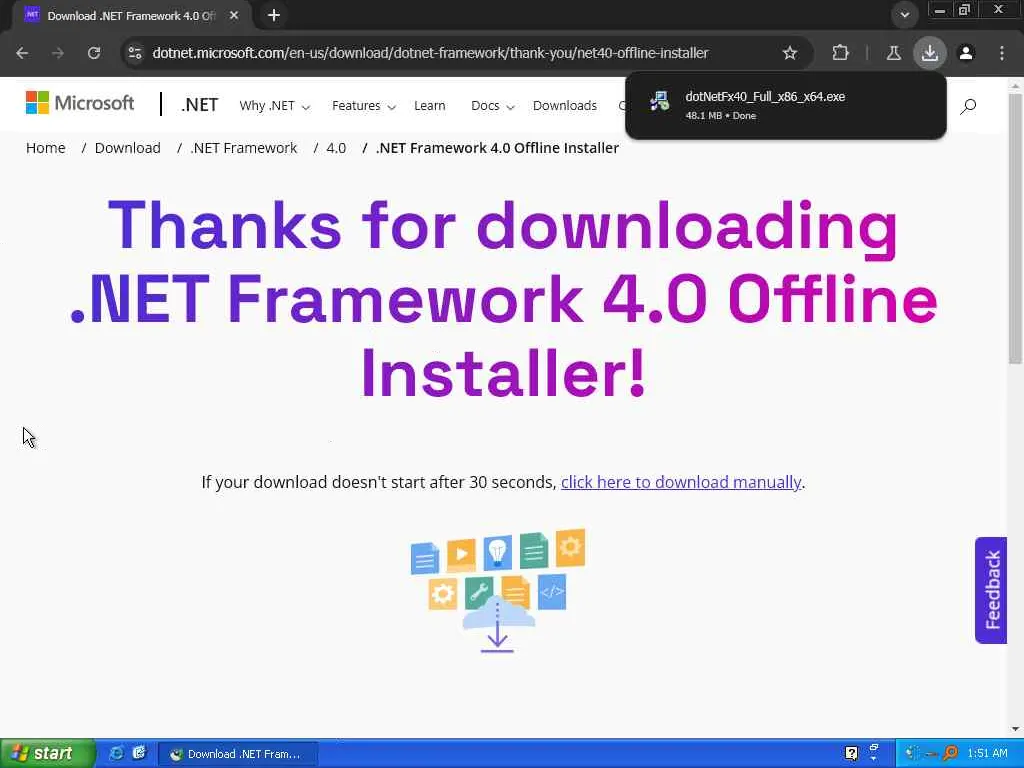
Task: Select the Download .NET Framework 4.0 tab
Action: click(131, 16)
